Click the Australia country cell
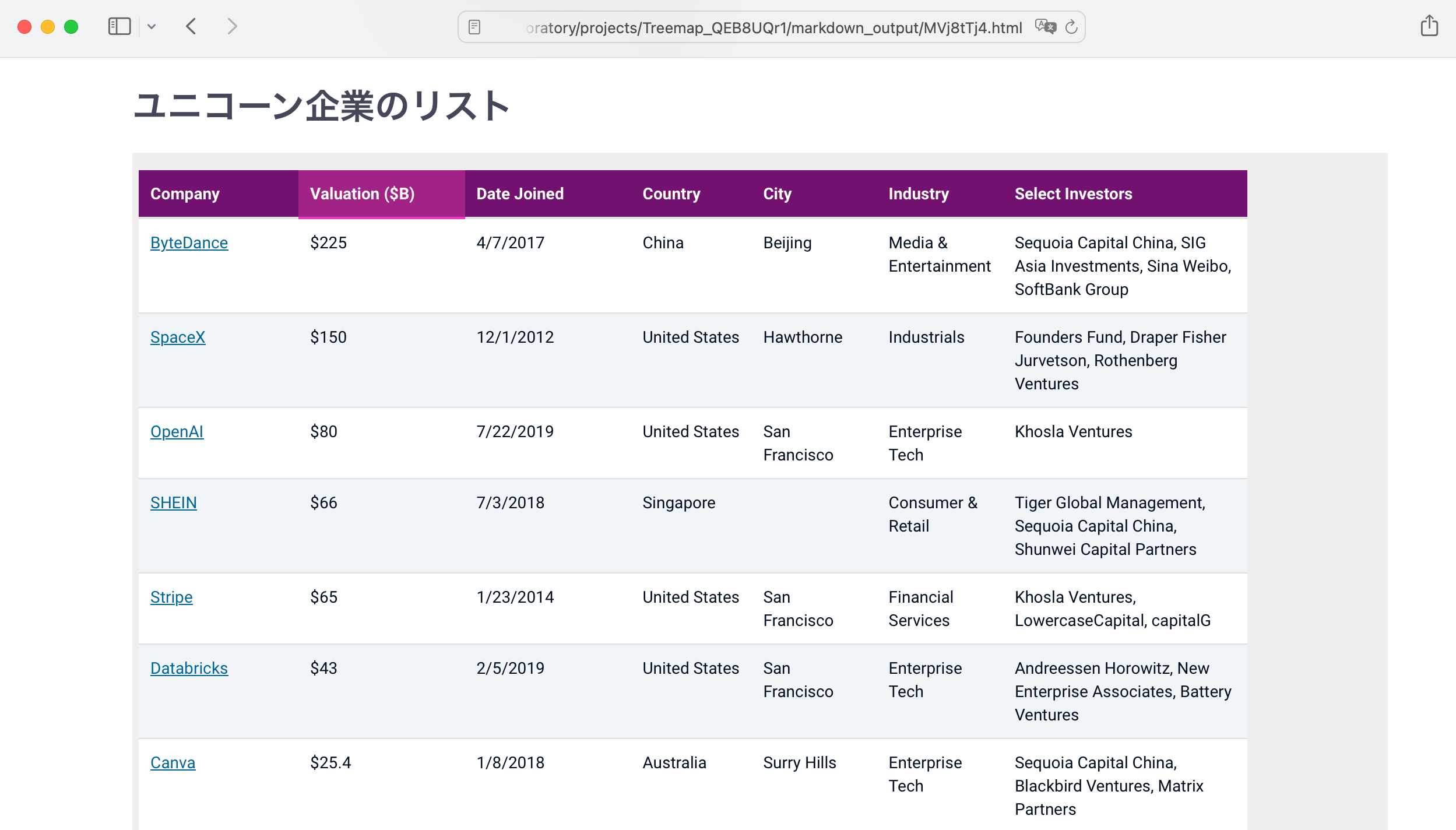The width and height of the screenshot is (1456, 830). (x=691, y=785)
